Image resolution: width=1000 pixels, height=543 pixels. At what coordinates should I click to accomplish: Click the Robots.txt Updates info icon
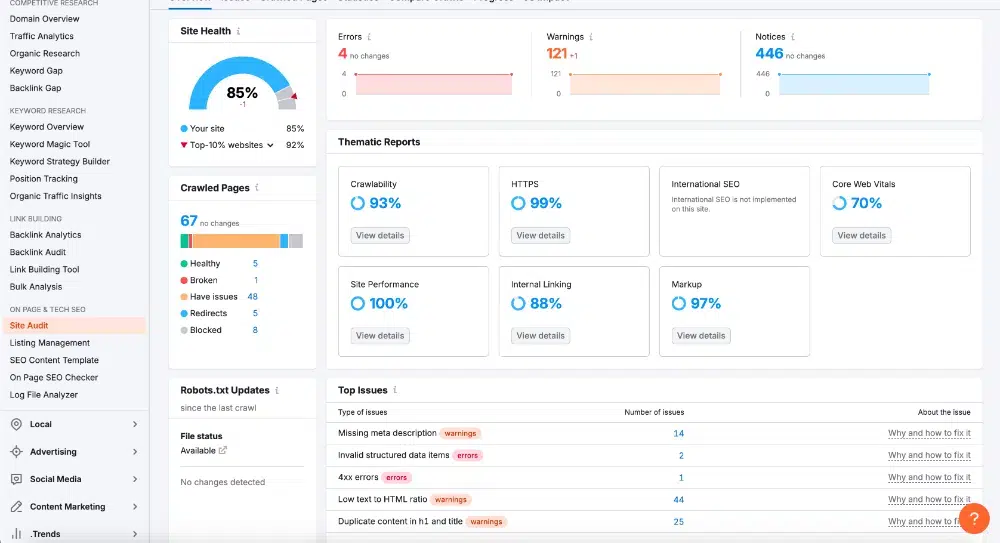(277, 390)
